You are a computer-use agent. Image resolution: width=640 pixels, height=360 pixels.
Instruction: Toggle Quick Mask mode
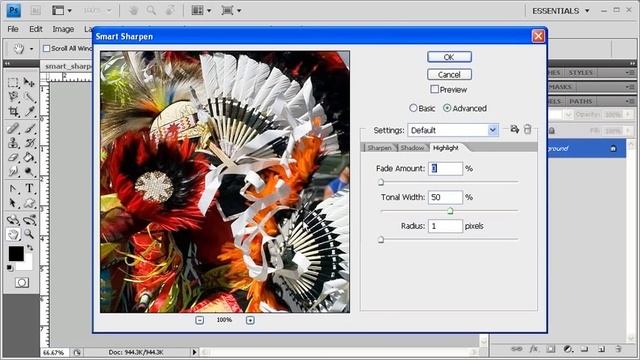22,282
